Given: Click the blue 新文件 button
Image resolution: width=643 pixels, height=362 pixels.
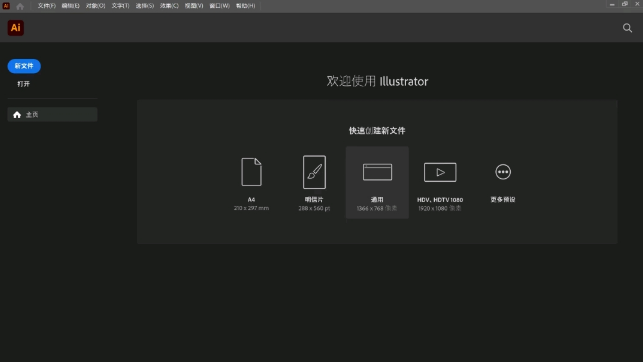Looking at the screenshot, I should (x=24, y=66).
